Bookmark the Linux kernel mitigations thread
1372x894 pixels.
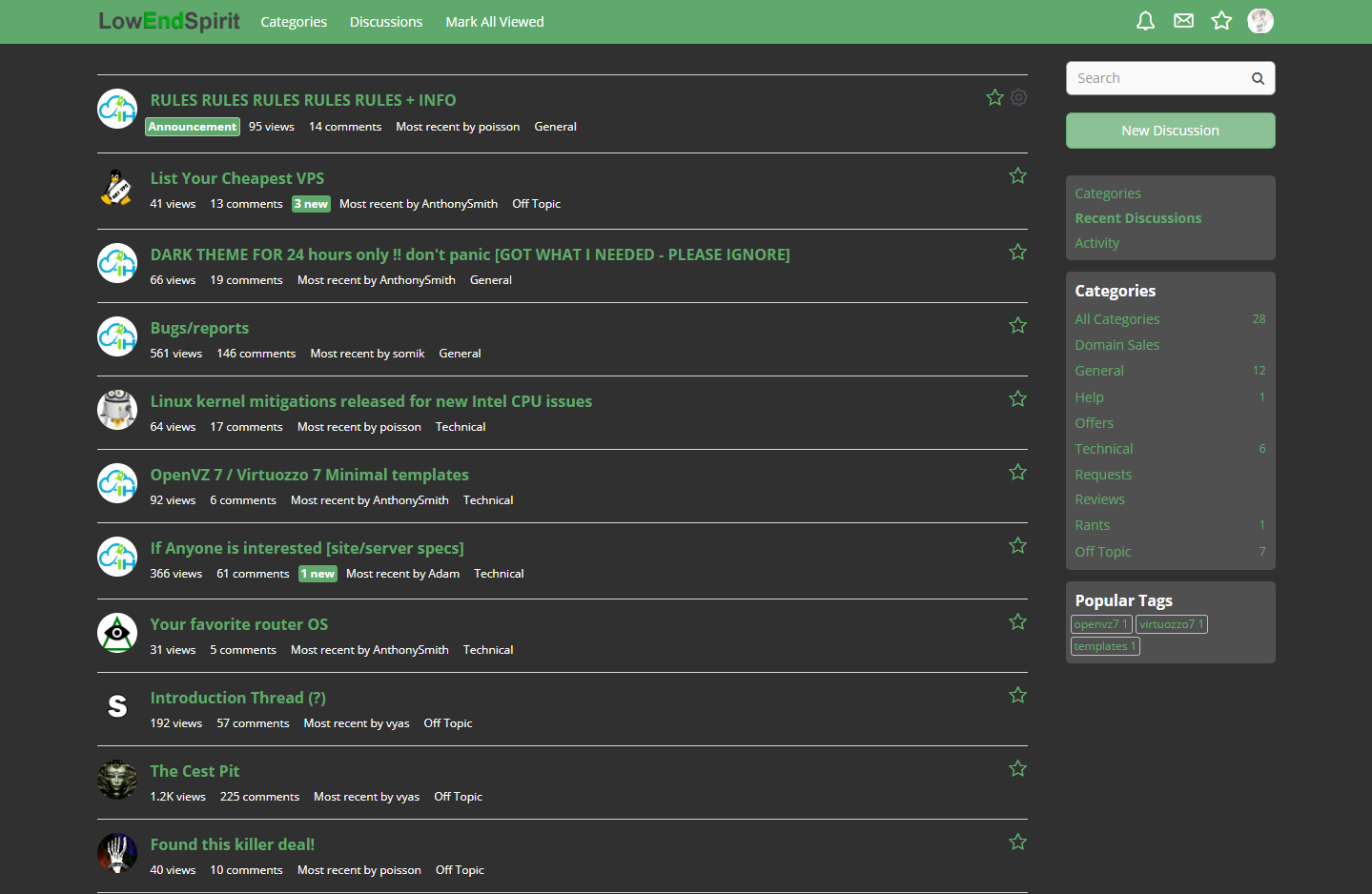(x=1018, y=398)
